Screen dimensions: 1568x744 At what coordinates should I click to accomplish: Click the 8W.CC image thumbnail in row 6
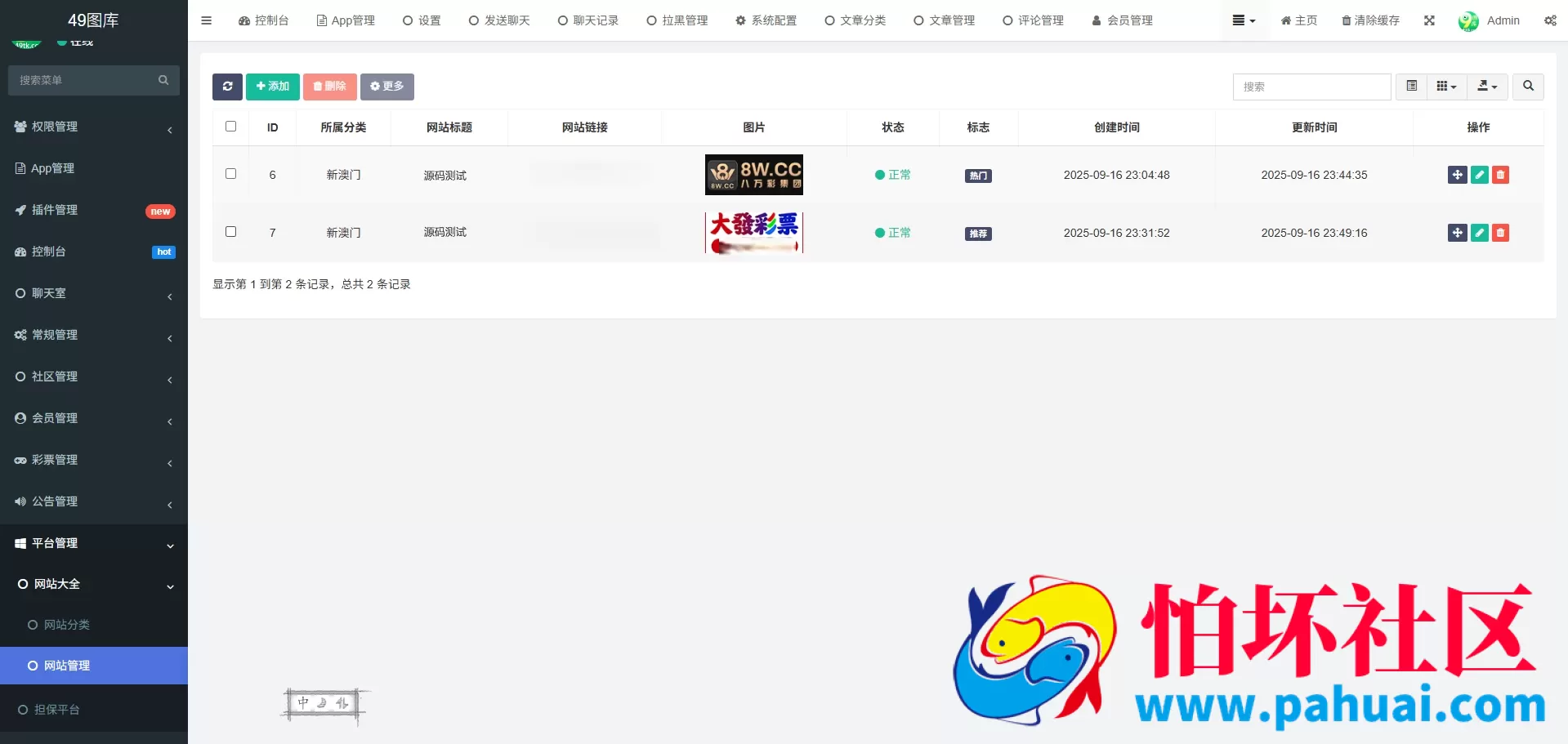(x=753, y=174)
